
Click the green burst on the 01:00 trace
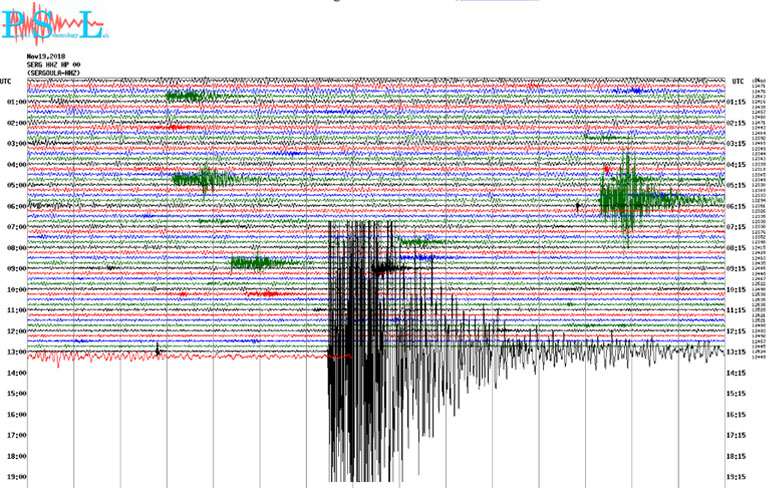[x=189, y=96]
